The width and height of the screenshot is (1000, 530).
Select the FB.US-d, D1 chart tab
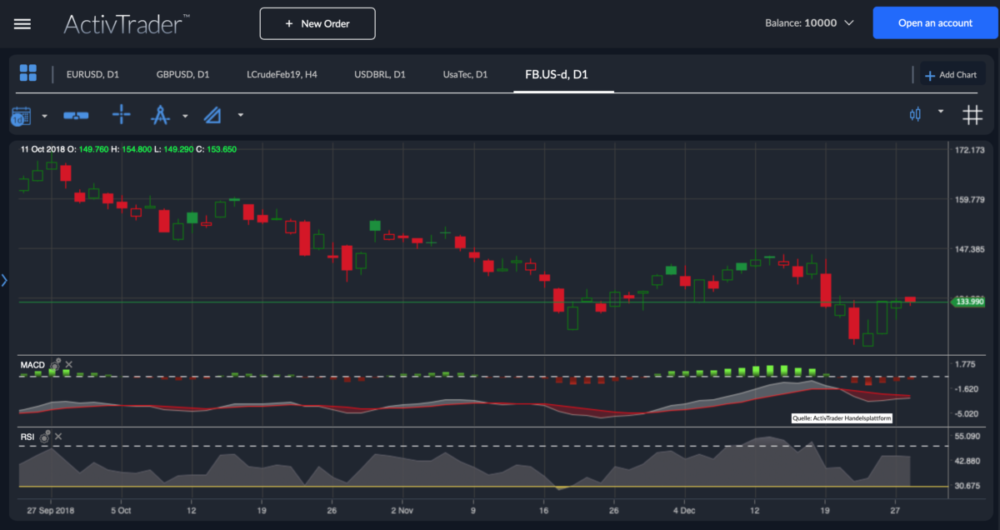(556, 75)
